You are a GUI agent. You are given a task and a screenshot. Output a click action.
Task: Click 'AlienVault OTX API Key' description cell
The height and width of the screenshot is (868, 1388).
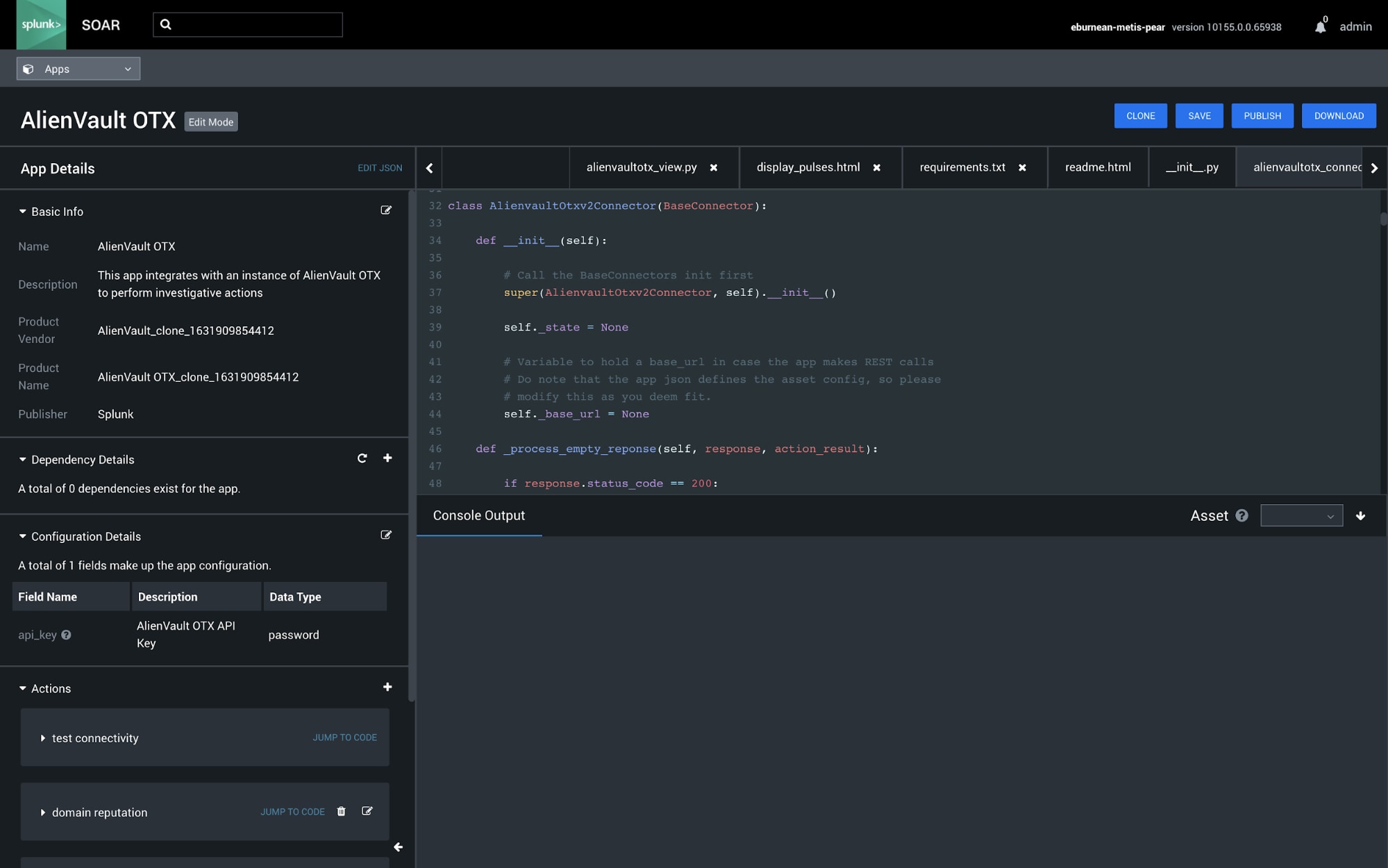point(186,634)
